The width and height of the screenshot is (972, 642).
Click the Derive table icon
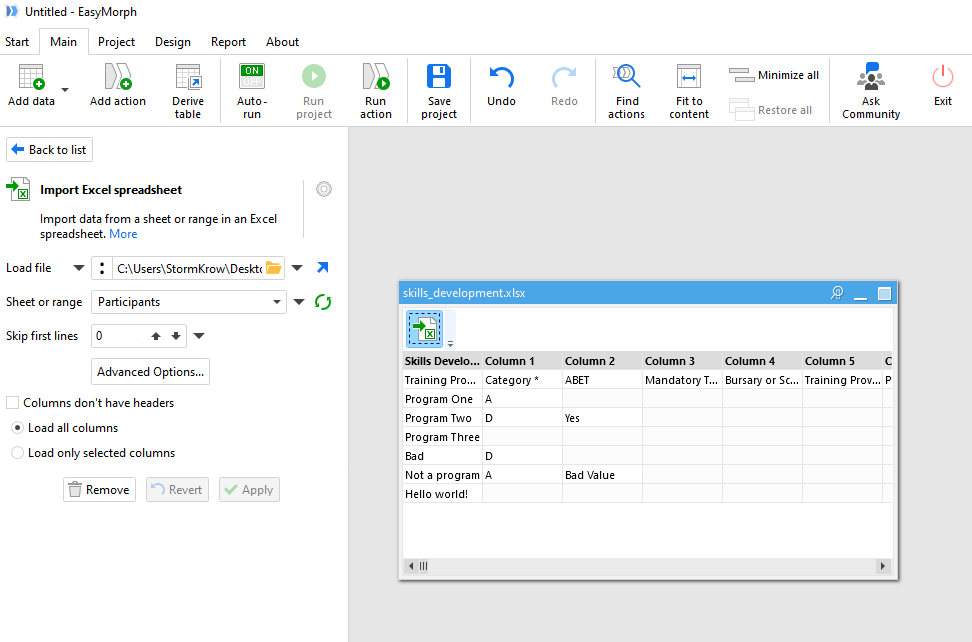point(188,77)
